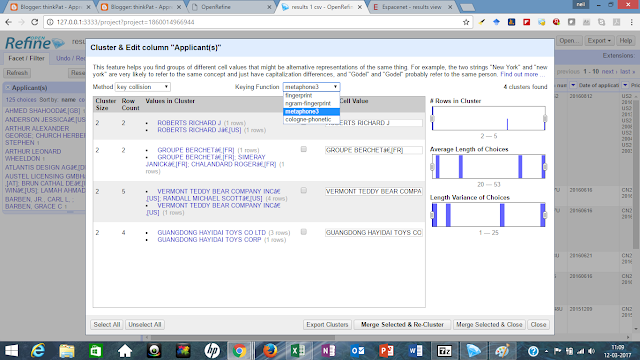Switch to the Espacenet results view tab
This screenshot has height=360, width=640.
coord(412,7)
